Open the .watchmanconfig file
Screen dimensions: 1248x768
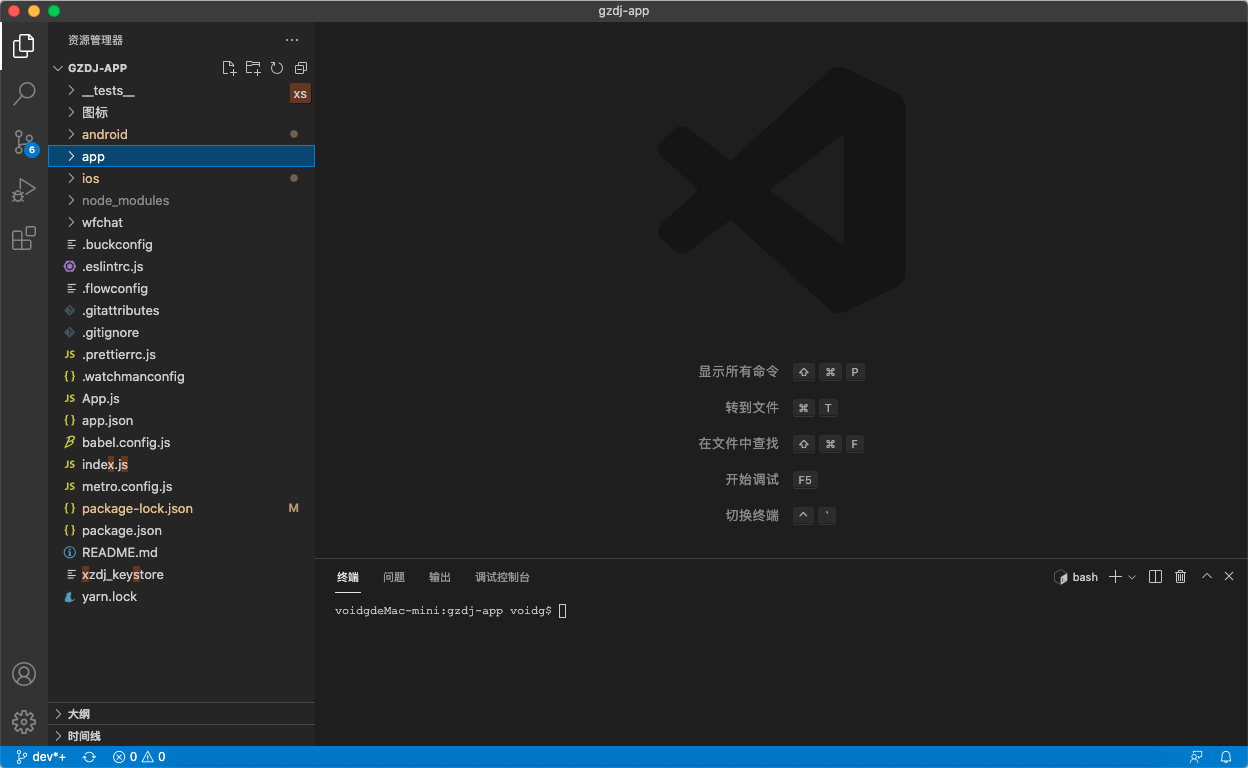pos(181,376)
